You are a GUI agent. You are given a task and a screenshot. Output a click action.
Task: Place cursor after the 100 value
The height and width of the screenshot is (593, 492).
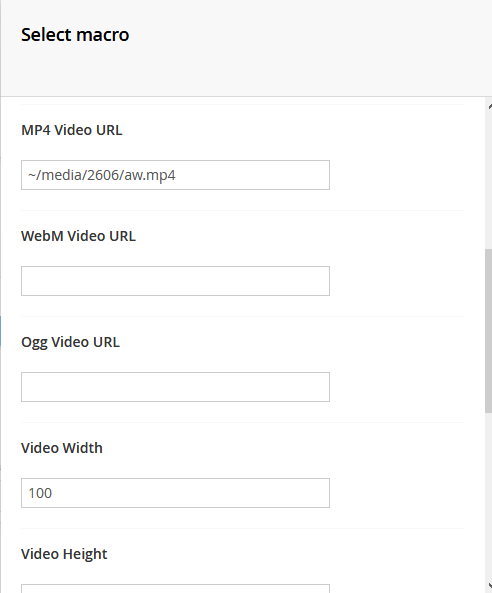click(x=53, y=493)
